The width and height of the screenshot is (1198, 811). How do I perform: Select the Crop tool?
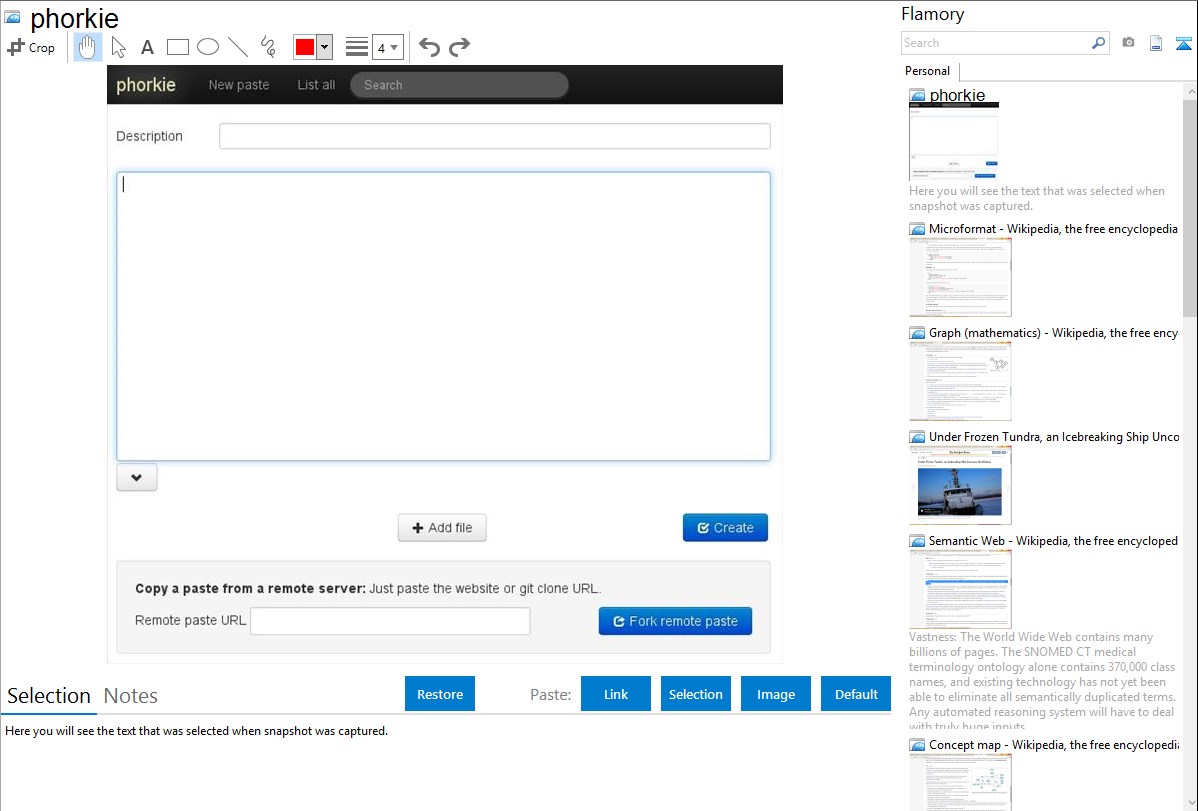(x=31, y=47)
